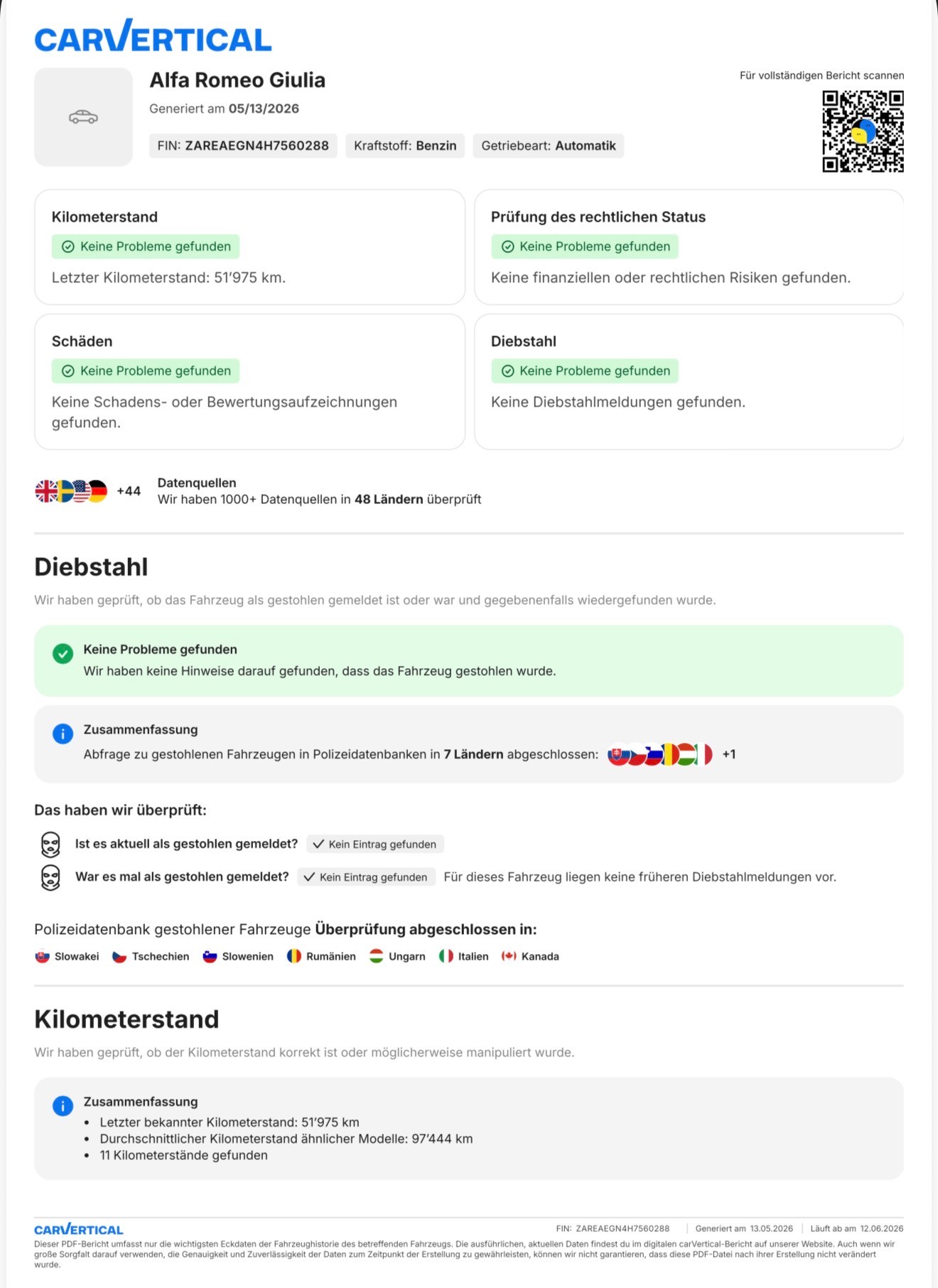Click 'Keine Probleme gefunden' under rechtlicher Status

click(x=585, y=247)
